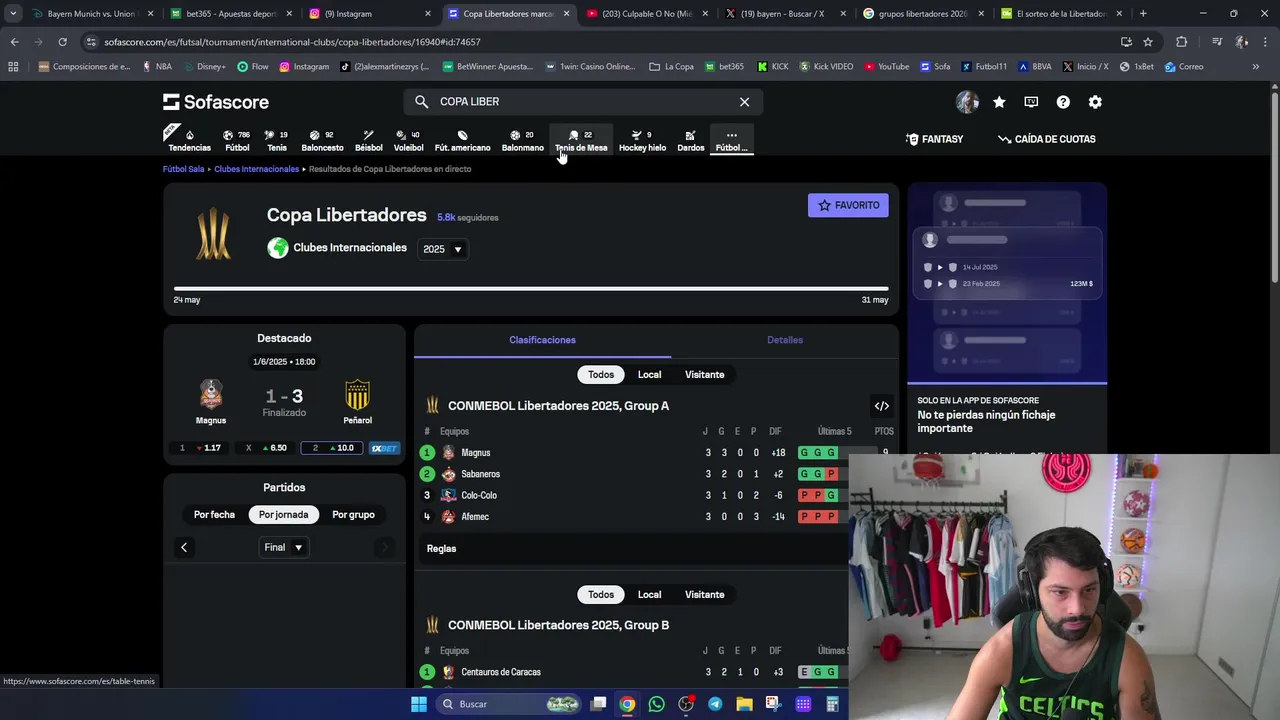Open the Tenis sport section
The image size is (1280, 720).
pos(277,140)
